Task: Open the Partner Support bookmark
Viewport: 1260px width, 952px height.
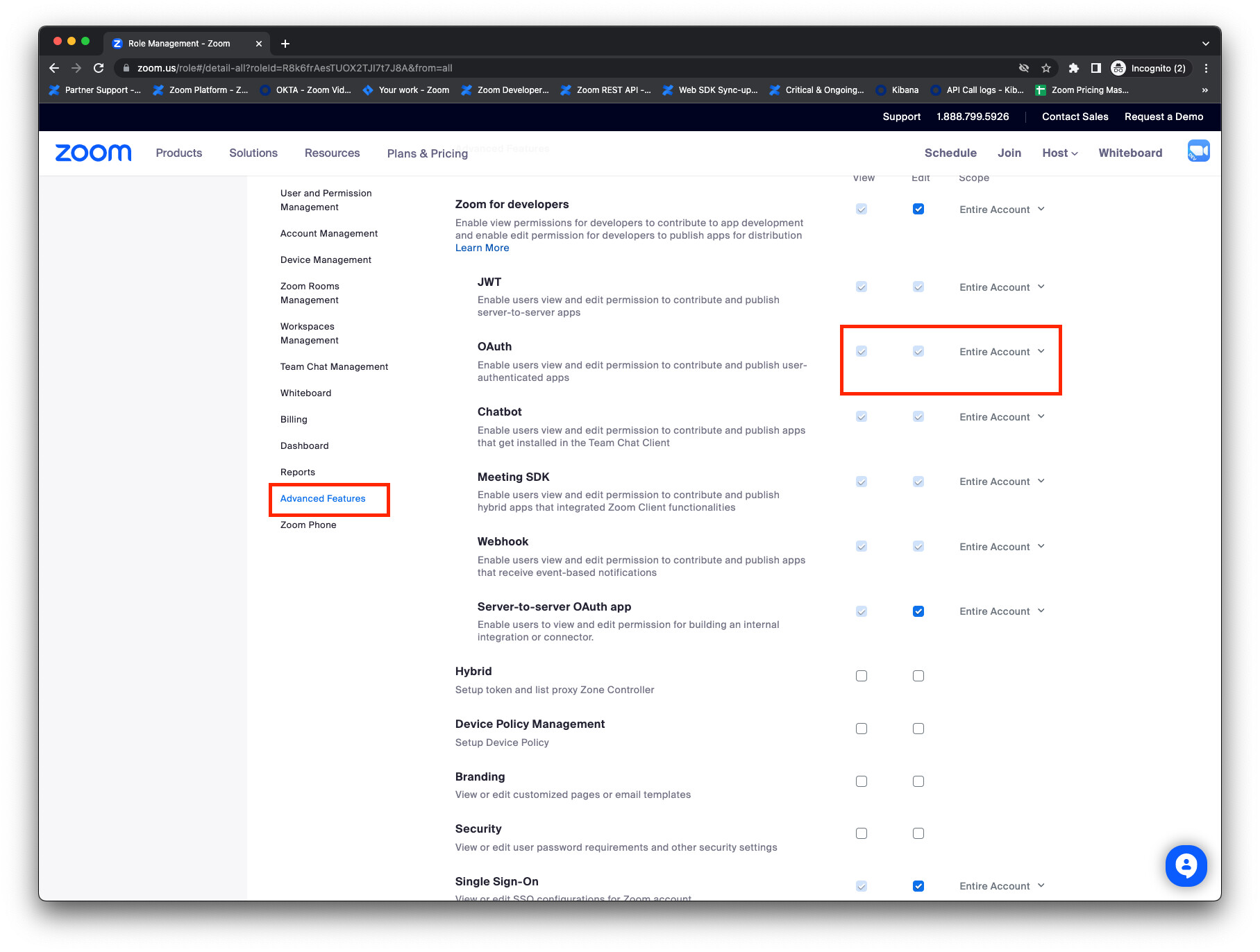Action: [95, 90]
